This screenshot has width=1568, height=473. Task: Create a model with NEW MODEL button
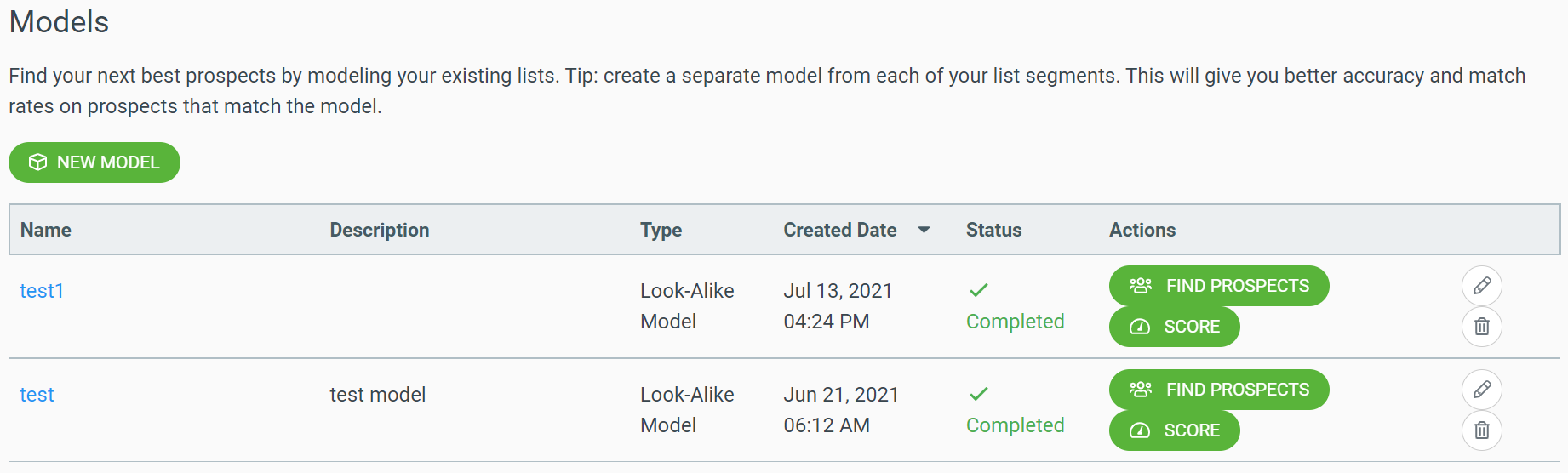click(94, 162)
